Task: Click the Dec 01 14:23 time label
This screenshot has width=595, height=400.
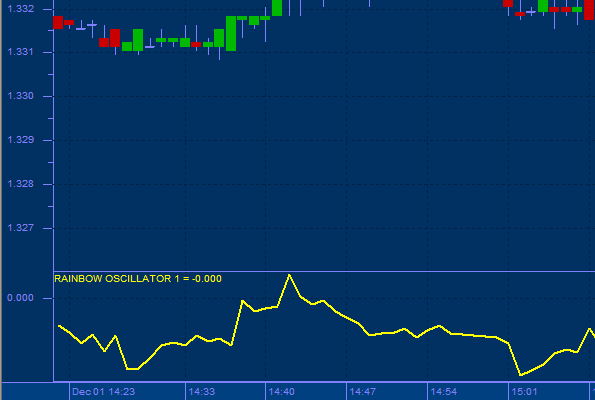Action: click(x=104, y=392)
